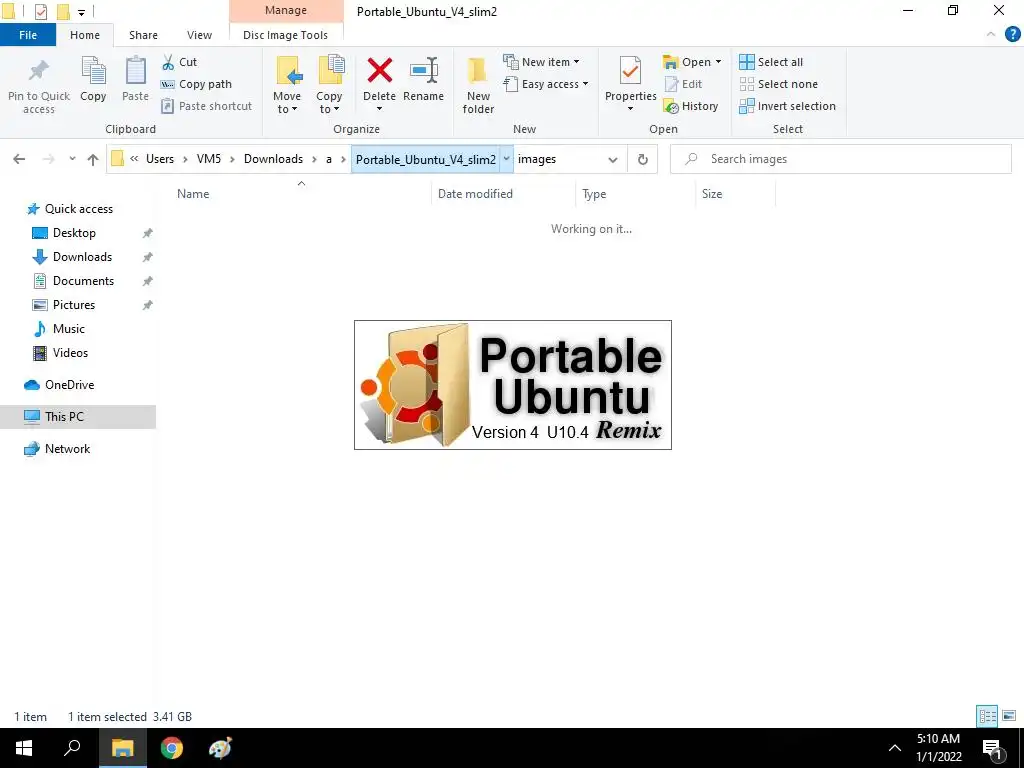Click folder 'a' in the address path
1024x768 pixels.
(329, 159)
